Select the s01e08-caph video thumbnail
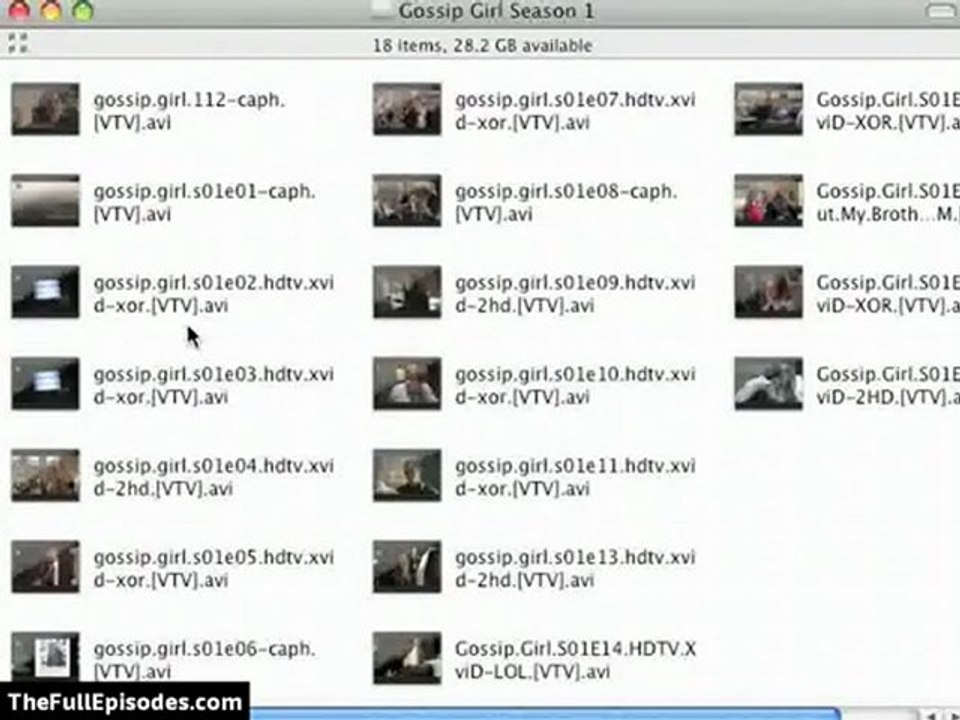 click(x=407, y=201)
